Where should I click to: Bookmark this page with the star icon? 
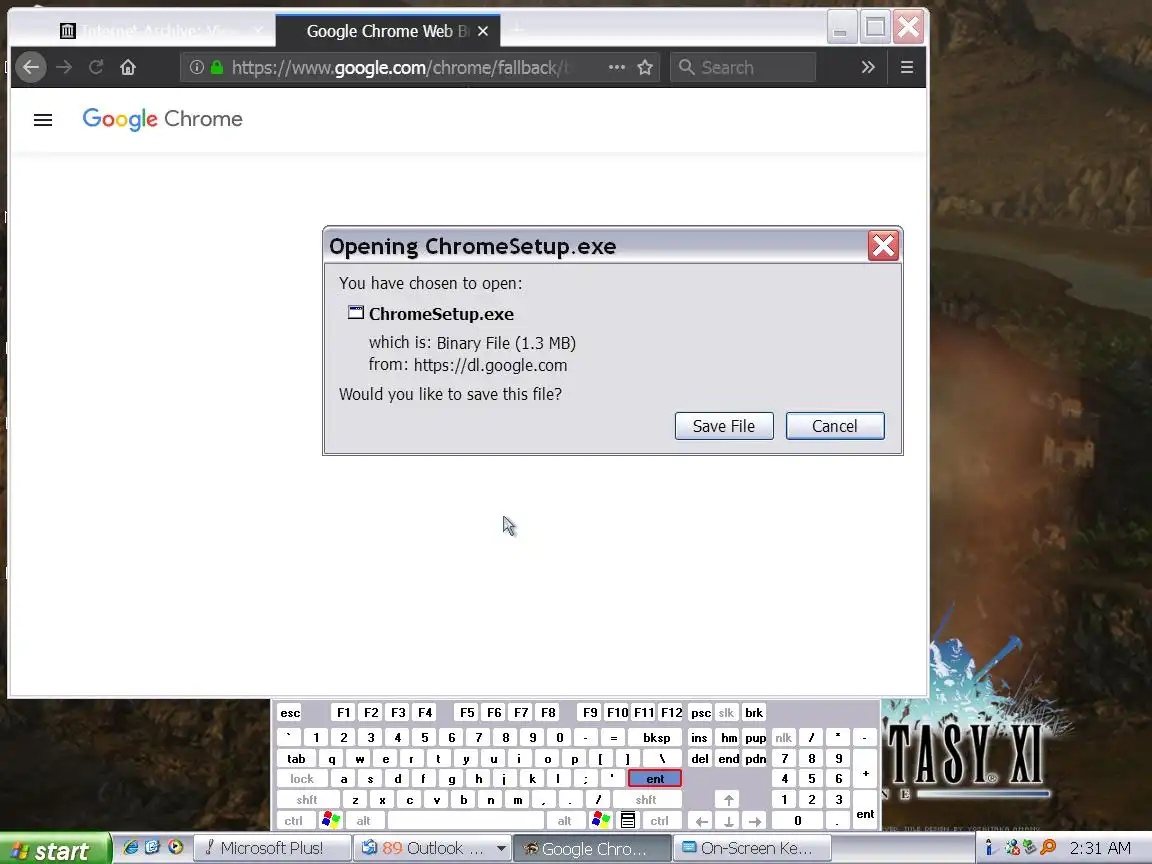[645, 68]
